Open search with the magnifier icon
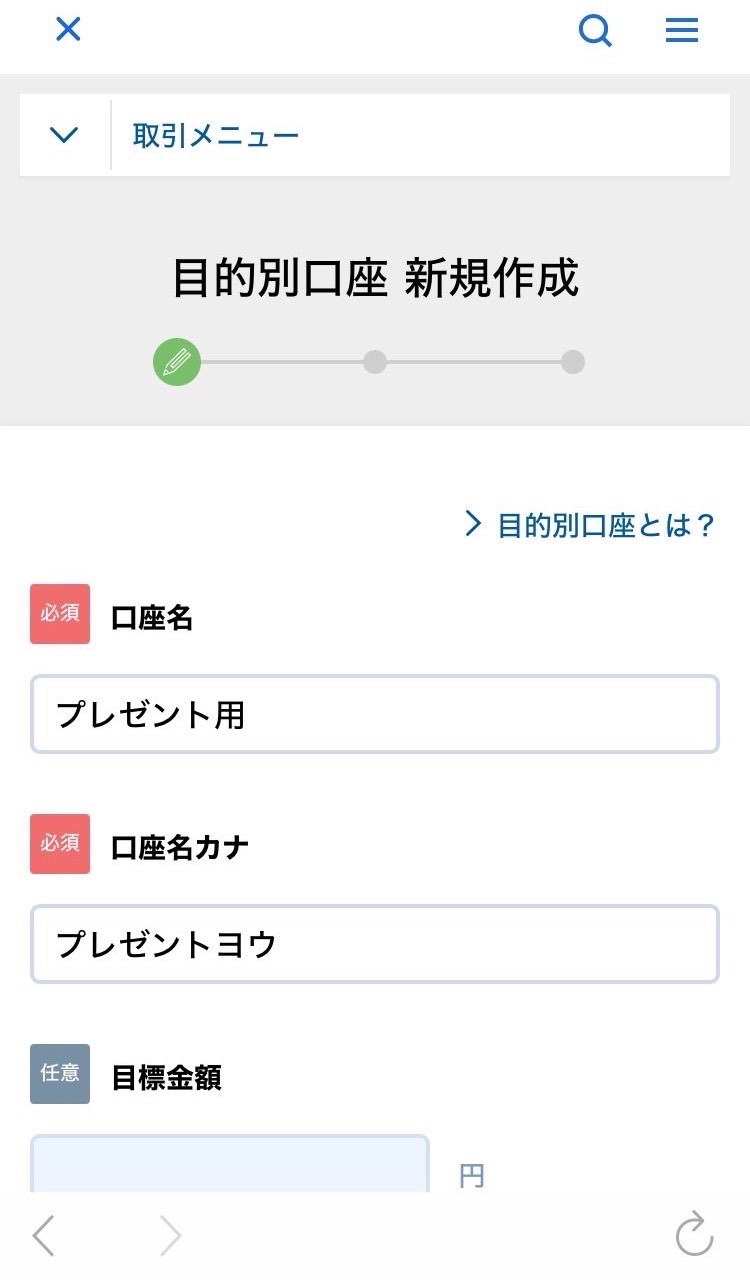750x1280 pixels. point(595,32)
